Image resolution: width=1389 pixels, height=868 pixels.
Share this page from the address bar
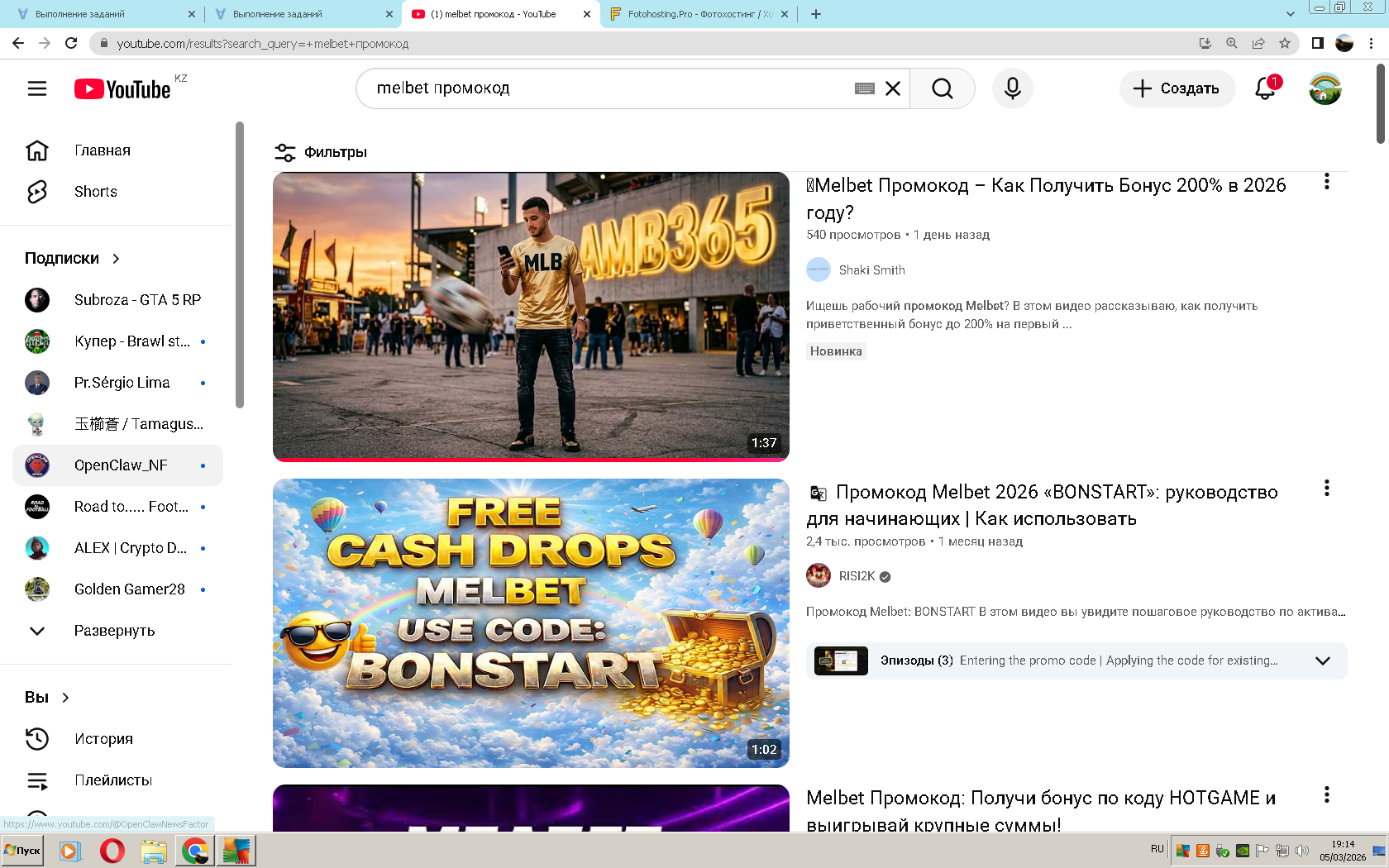pos(1258,43)
